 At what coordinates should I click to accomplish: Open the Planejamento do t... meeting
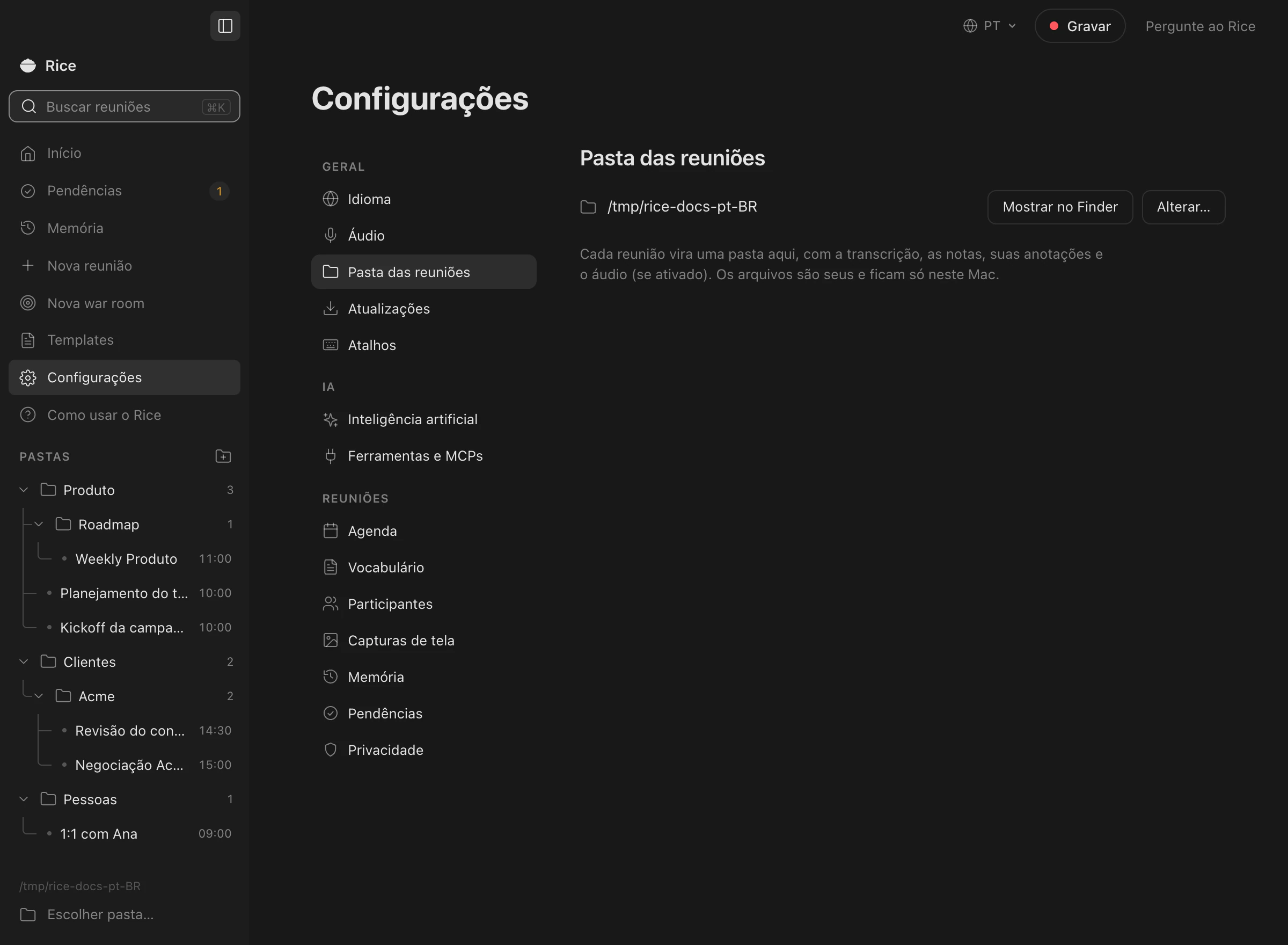(x=125, y=593)
